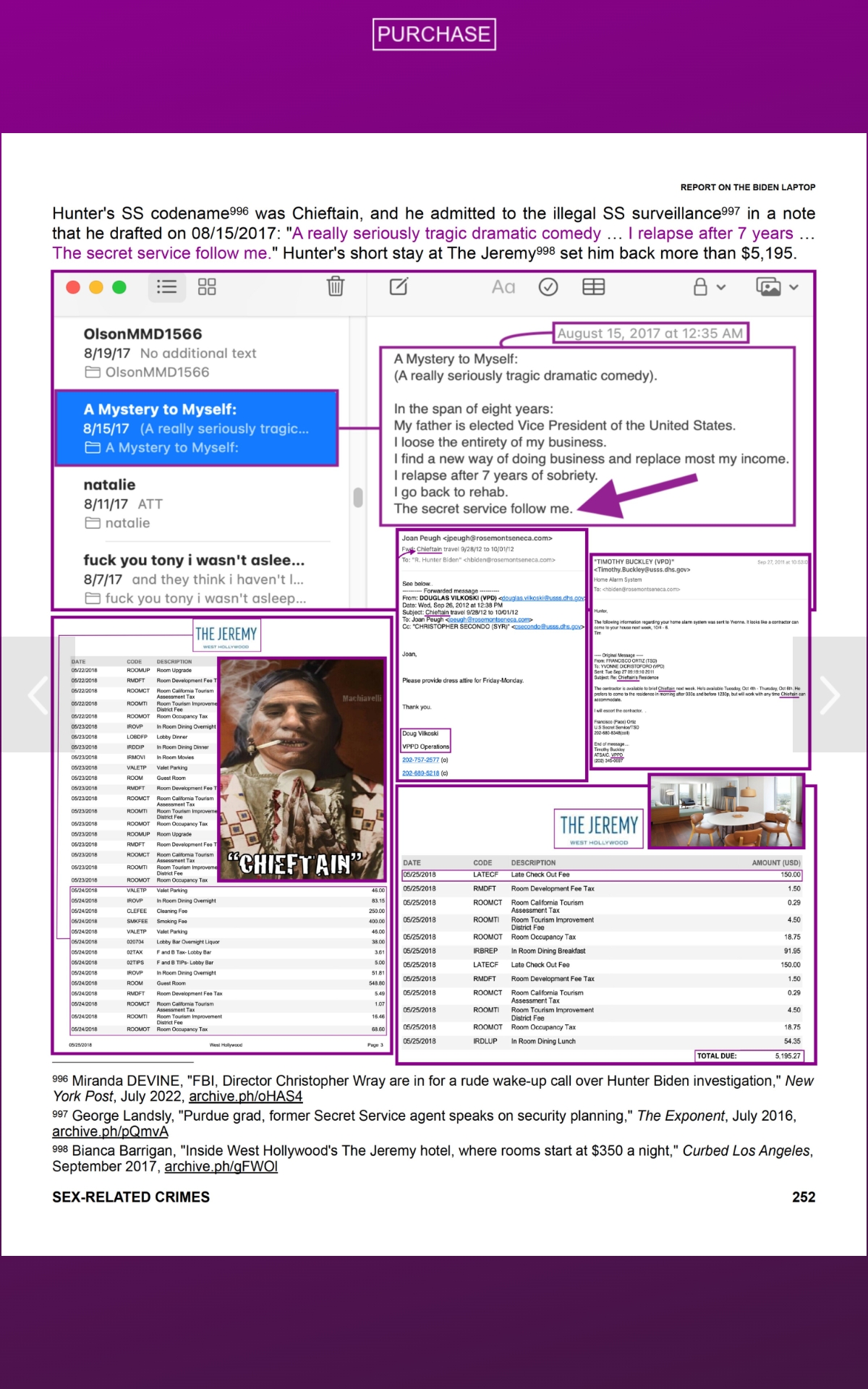Image resolution: width=868 pixels, height=1389 pixels.
Task: Click the Jeremy hotel room photo
Action: point(726,811)
